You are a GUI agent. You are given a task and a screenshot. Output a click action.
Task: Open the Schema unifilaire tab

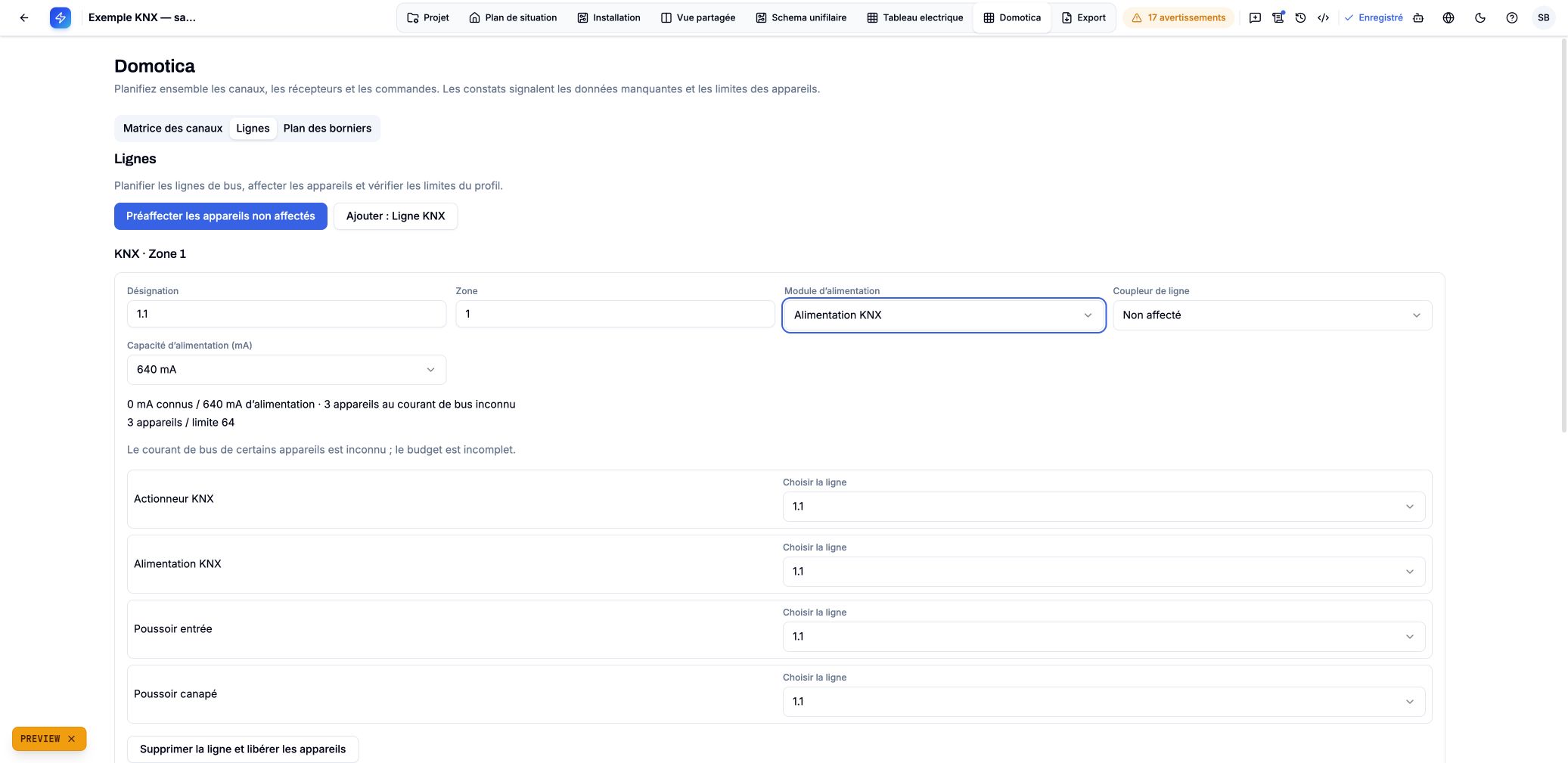tap(801, 17)
